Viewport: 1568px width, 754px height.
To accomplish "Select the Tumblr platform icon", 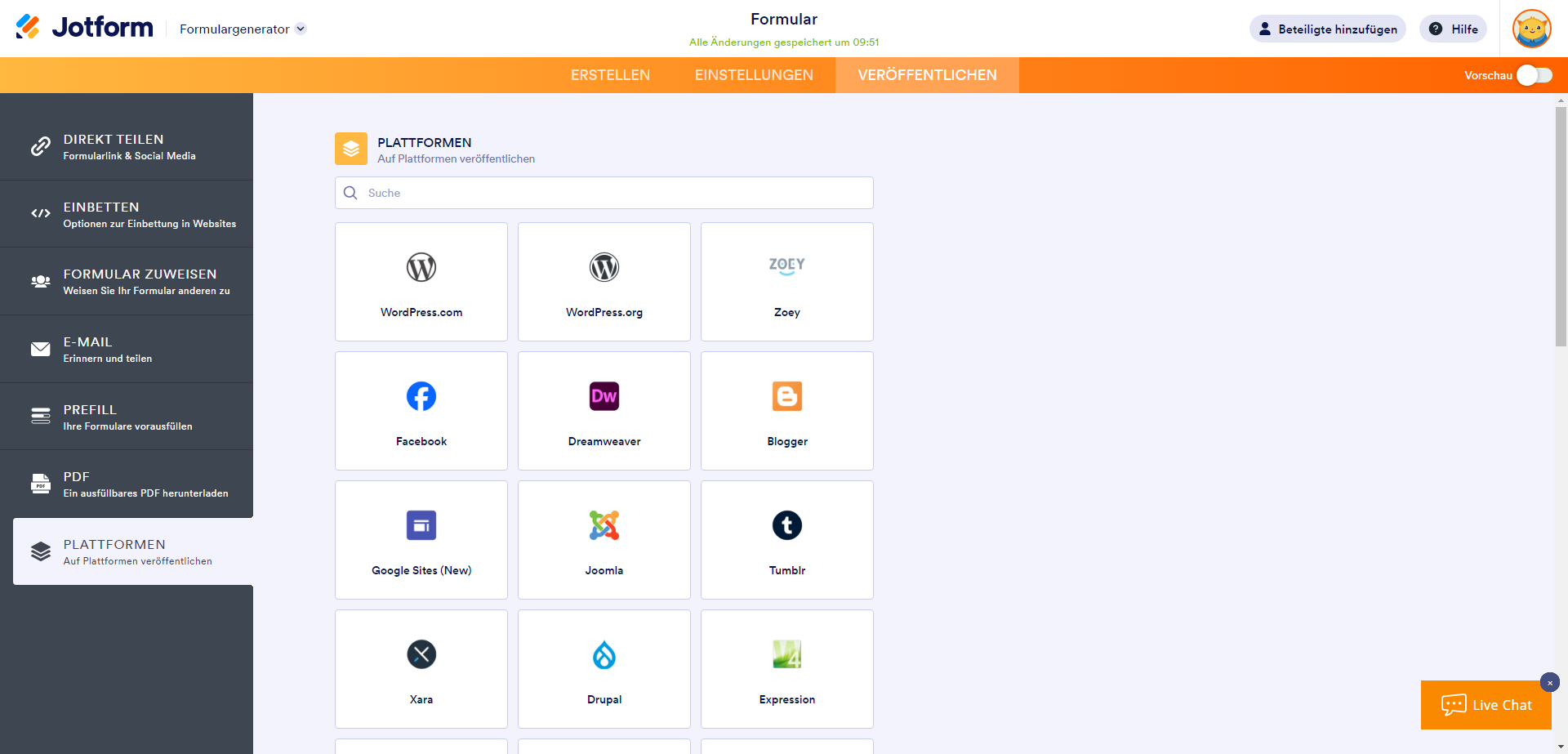I will coord(787,526).
